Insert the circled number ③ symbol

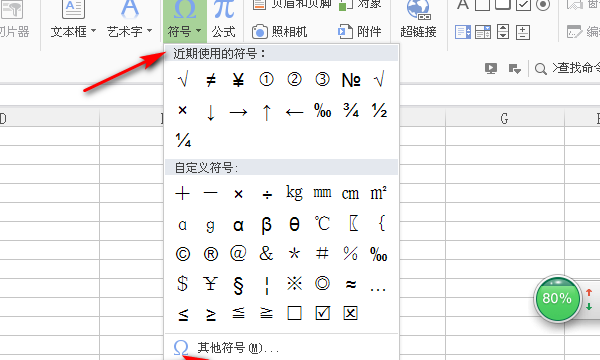(322, 80)
